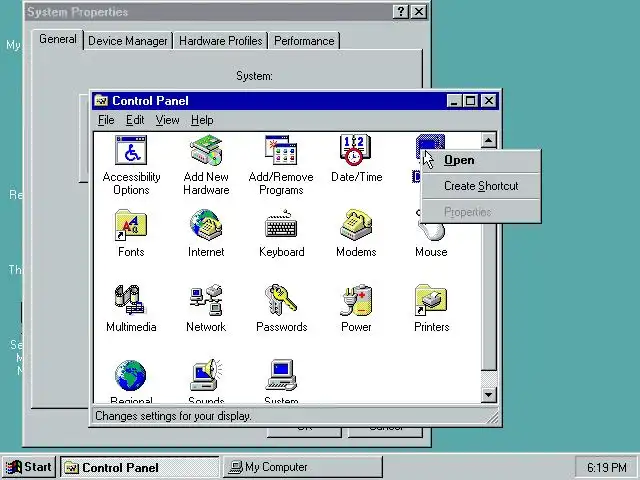This screenshot has width=640, height=480.
Task: Open the Help menu
Action: [202, 120]
